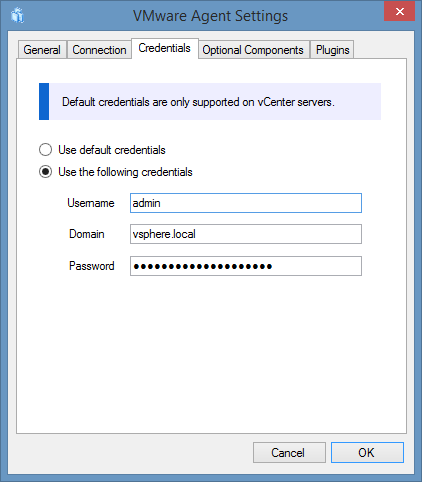Screen dimensions: 422x482
Task: Click the Domain label
Action: 87,234
